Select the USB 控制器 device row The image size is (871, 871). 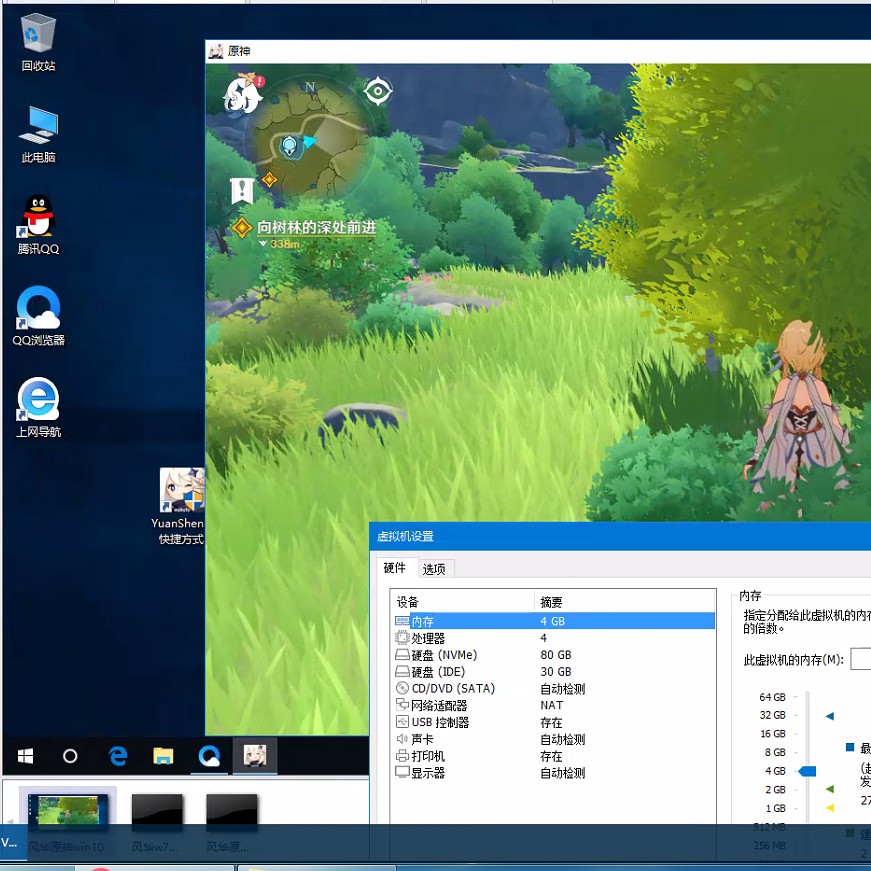(554, 722)
